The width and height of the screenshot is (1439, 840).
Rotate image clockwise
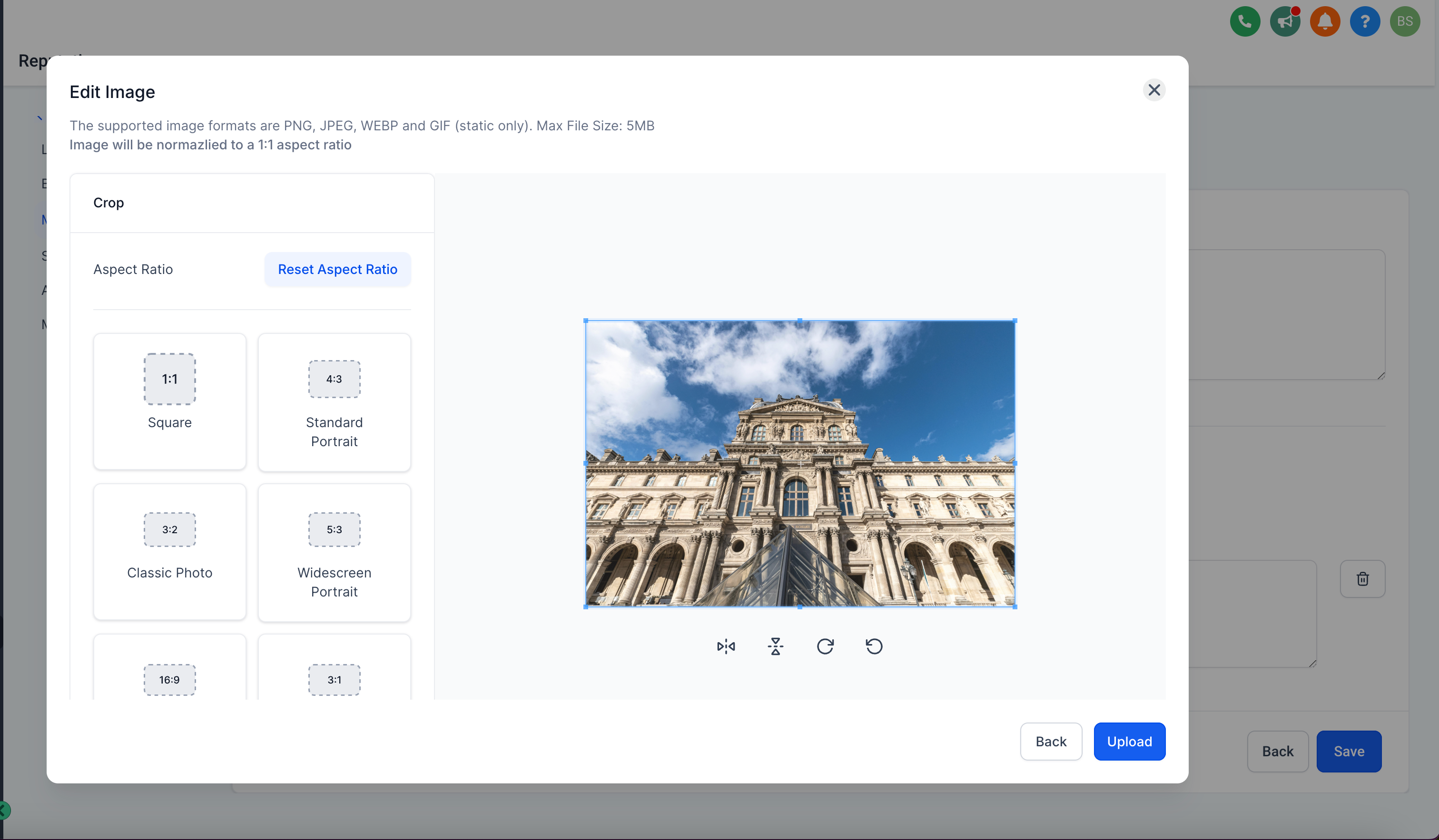click(x=825, y=646)
